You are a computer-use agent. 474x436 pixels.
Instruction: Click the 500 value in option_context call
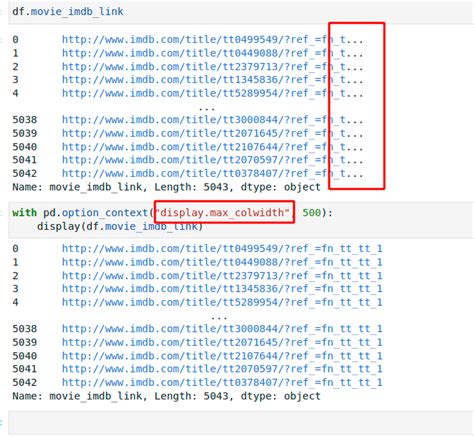[311, 212]
